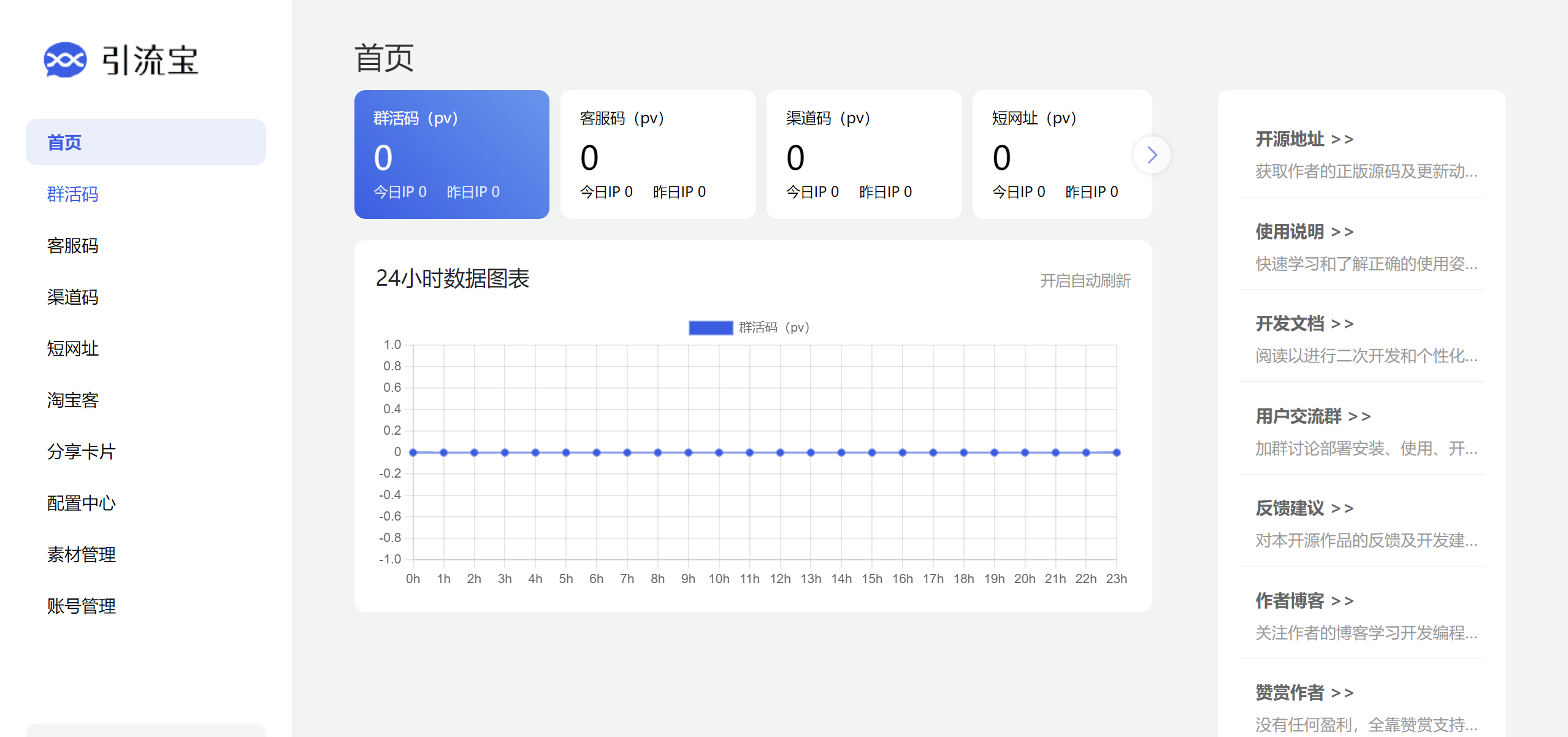Select 渠道码 from the sidebar

point(72,297)
